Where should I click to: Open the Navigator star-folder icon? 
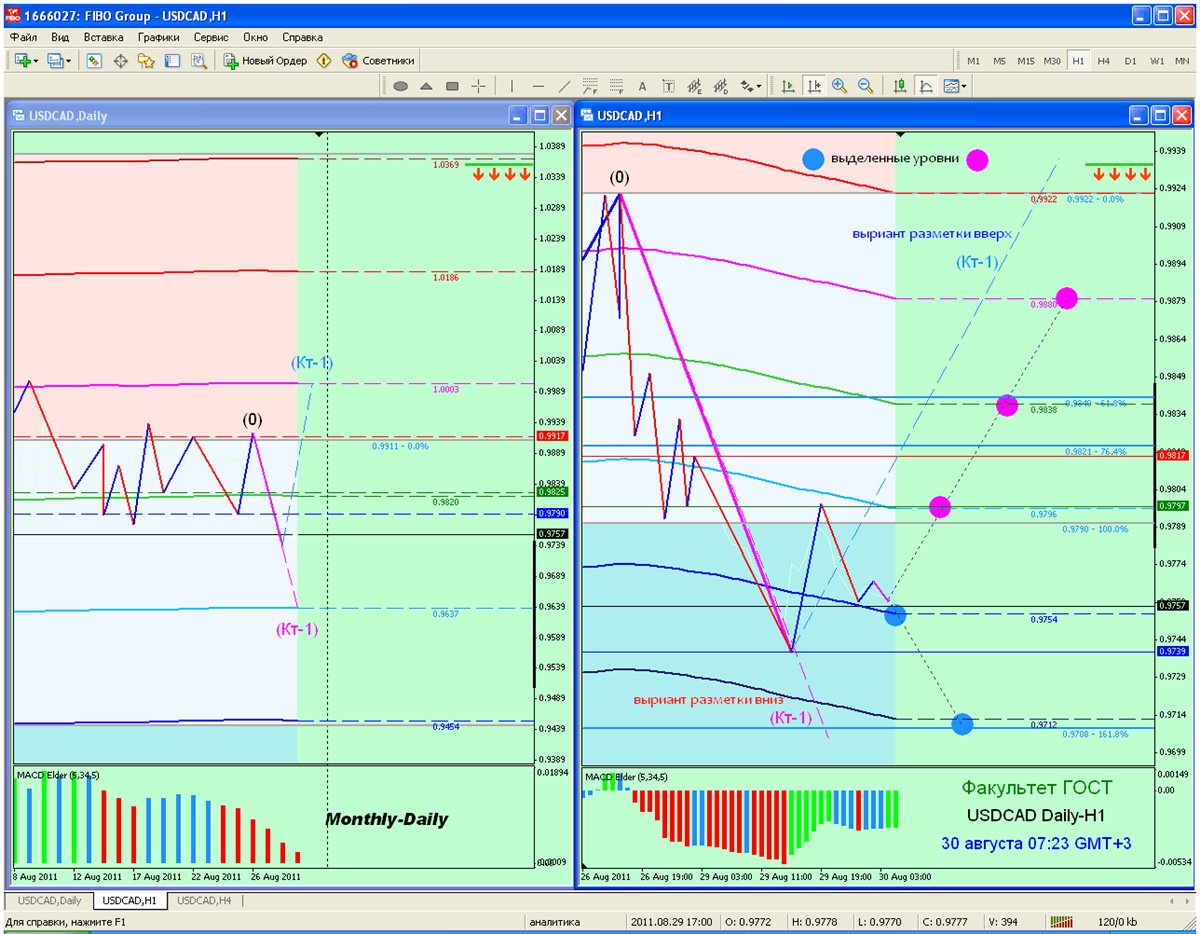146,61
